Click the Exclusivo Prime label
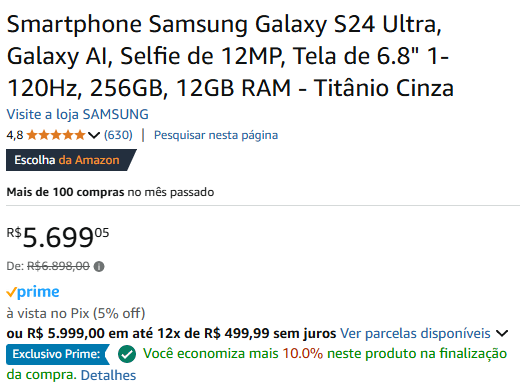 (x=58, y=354)
